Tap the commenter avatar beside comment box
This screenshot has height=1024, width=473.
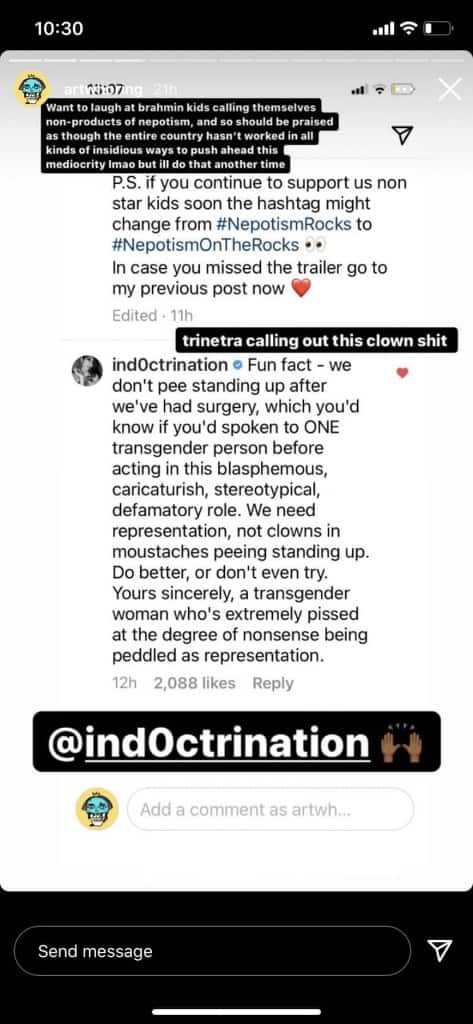tap(97, 808)
